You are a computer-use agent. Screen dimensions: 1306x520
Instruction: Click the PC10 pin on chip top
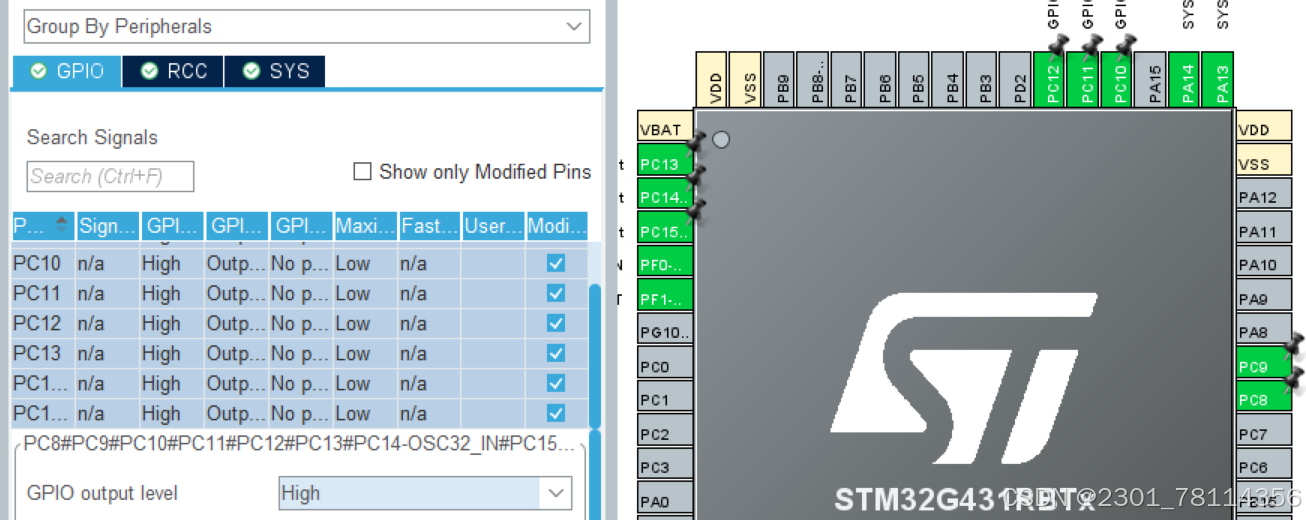(x=1119, y=78)
